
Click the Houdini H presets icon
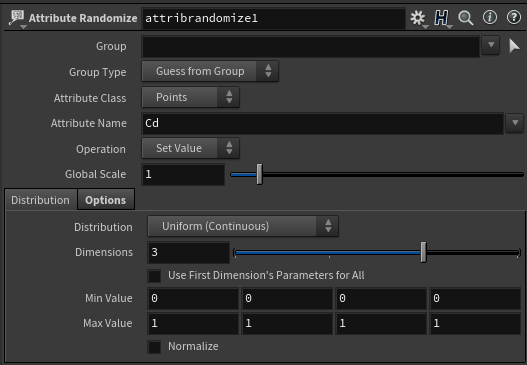click(x=442, y=18)
